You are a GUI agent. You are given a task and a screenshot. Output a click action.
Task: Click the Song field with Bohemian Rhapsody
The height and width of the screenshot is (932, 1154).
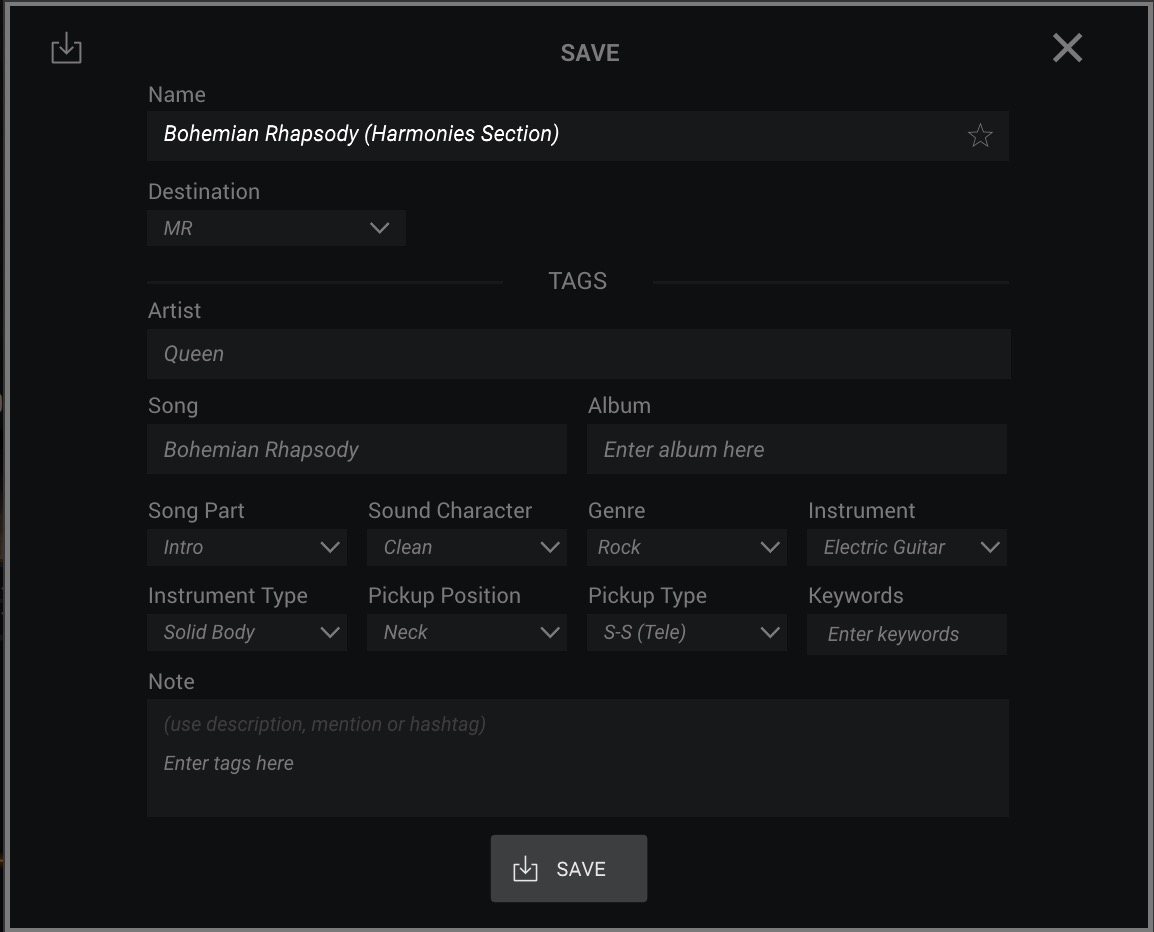(x=357, y=449)
